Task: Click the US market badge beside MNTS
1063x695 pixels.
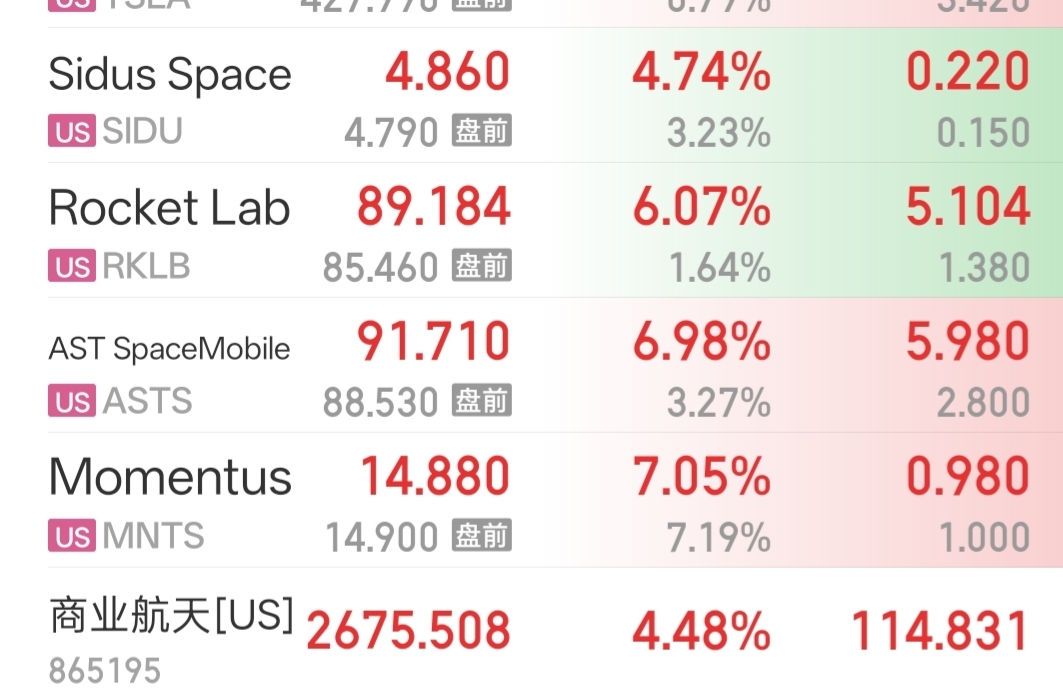Action: click(72, 537)
